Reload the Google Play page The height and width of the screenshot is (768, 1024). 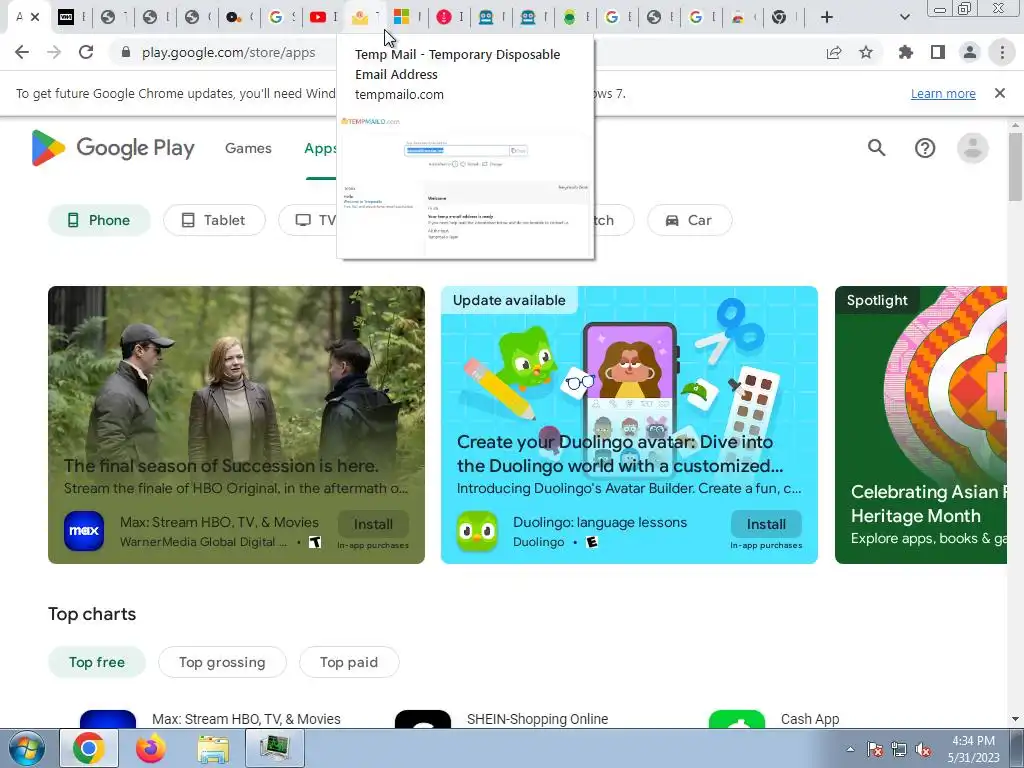(86, 52)
